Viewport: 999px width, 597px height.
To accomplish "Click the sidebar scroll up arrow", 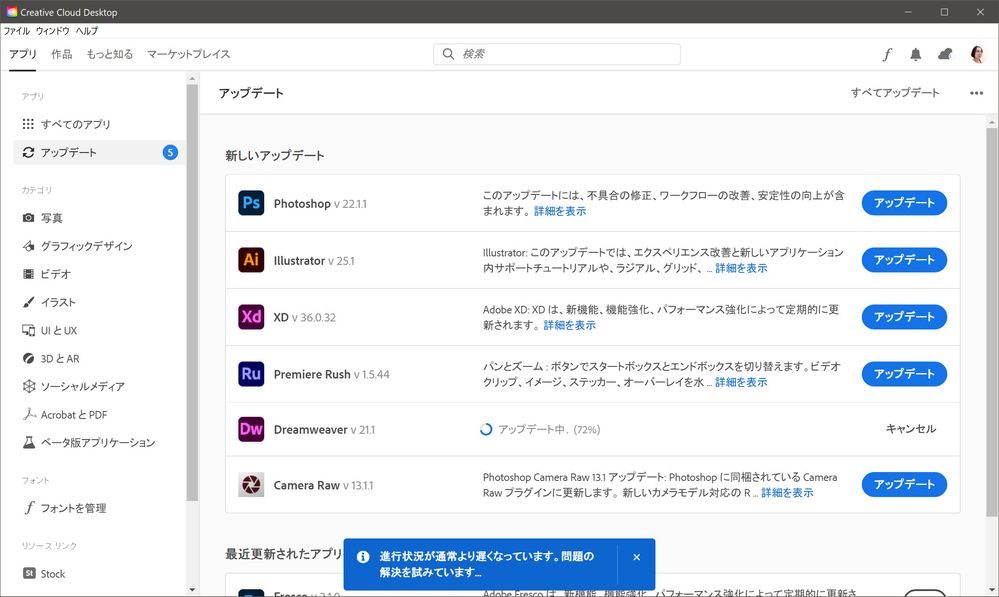I will pyautogui.click(x=192, y=79).
